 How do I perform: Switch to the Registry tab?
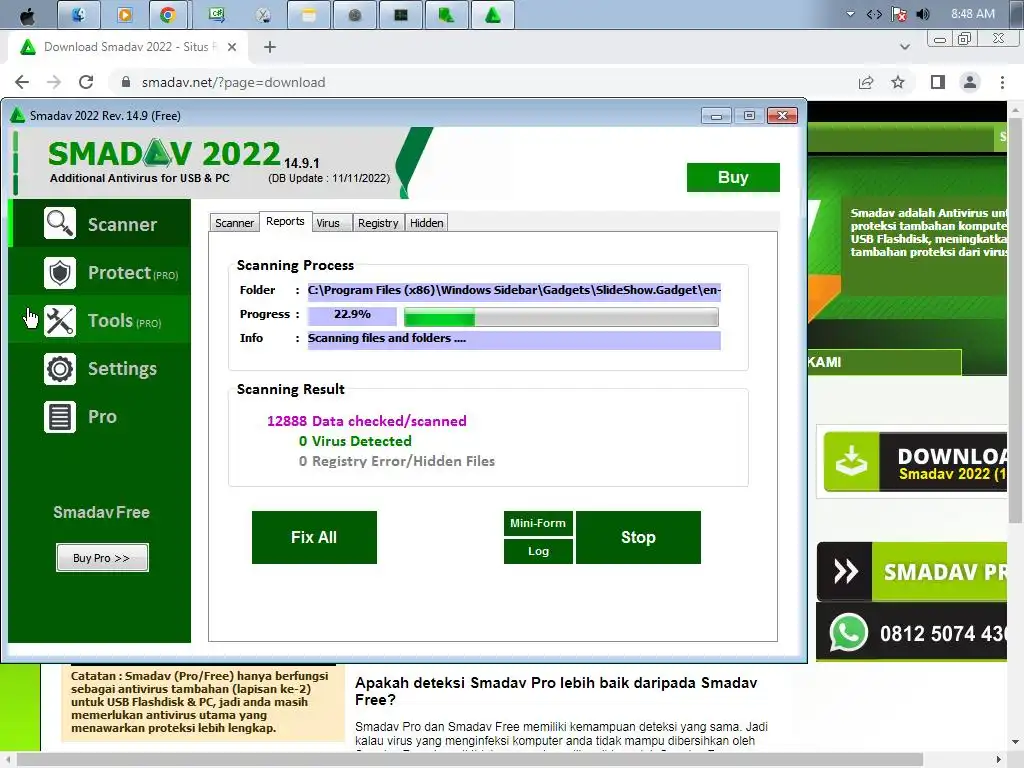pos(378,223)
